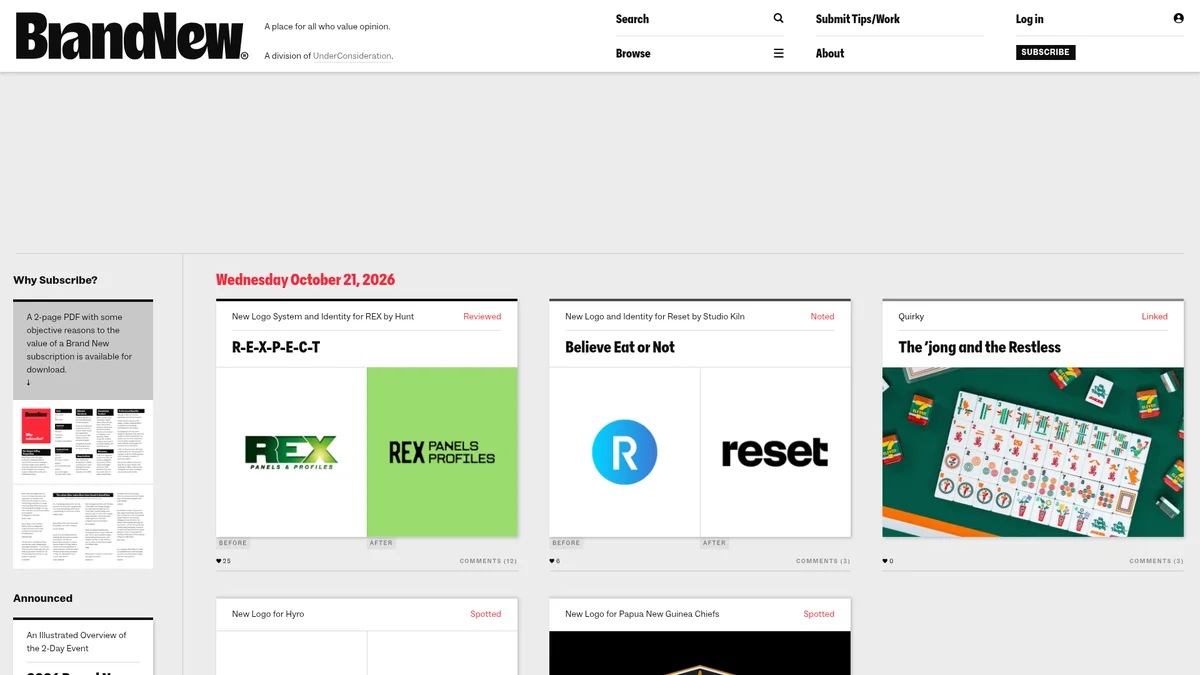
Task: Click the Reviewed category label
Action: point(482,316)
